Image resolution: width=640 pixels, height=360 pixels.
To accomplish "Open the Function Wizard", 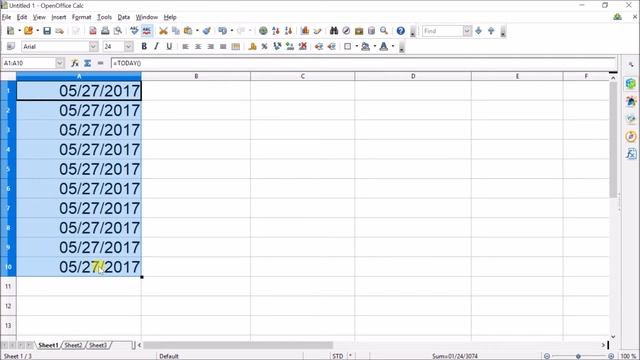I will click(x=75, y=63).
